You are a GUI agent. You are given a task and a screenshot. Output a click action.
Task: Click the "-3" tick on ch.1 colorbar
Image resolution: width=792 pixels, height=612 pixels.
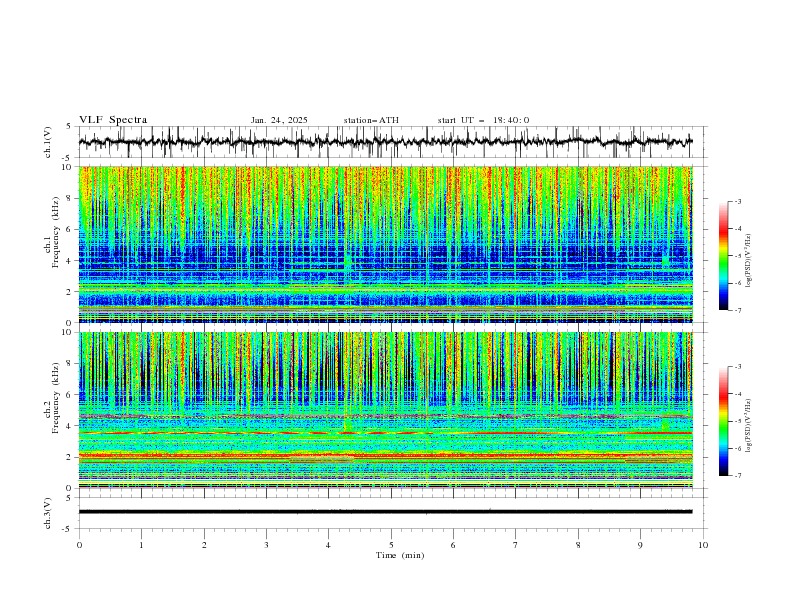[x=738, y=201]
